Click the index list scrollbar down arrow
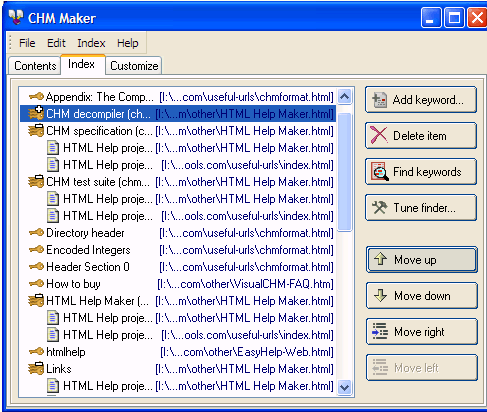487x412 pixels. pyautogui.click(x=345, y=387)
